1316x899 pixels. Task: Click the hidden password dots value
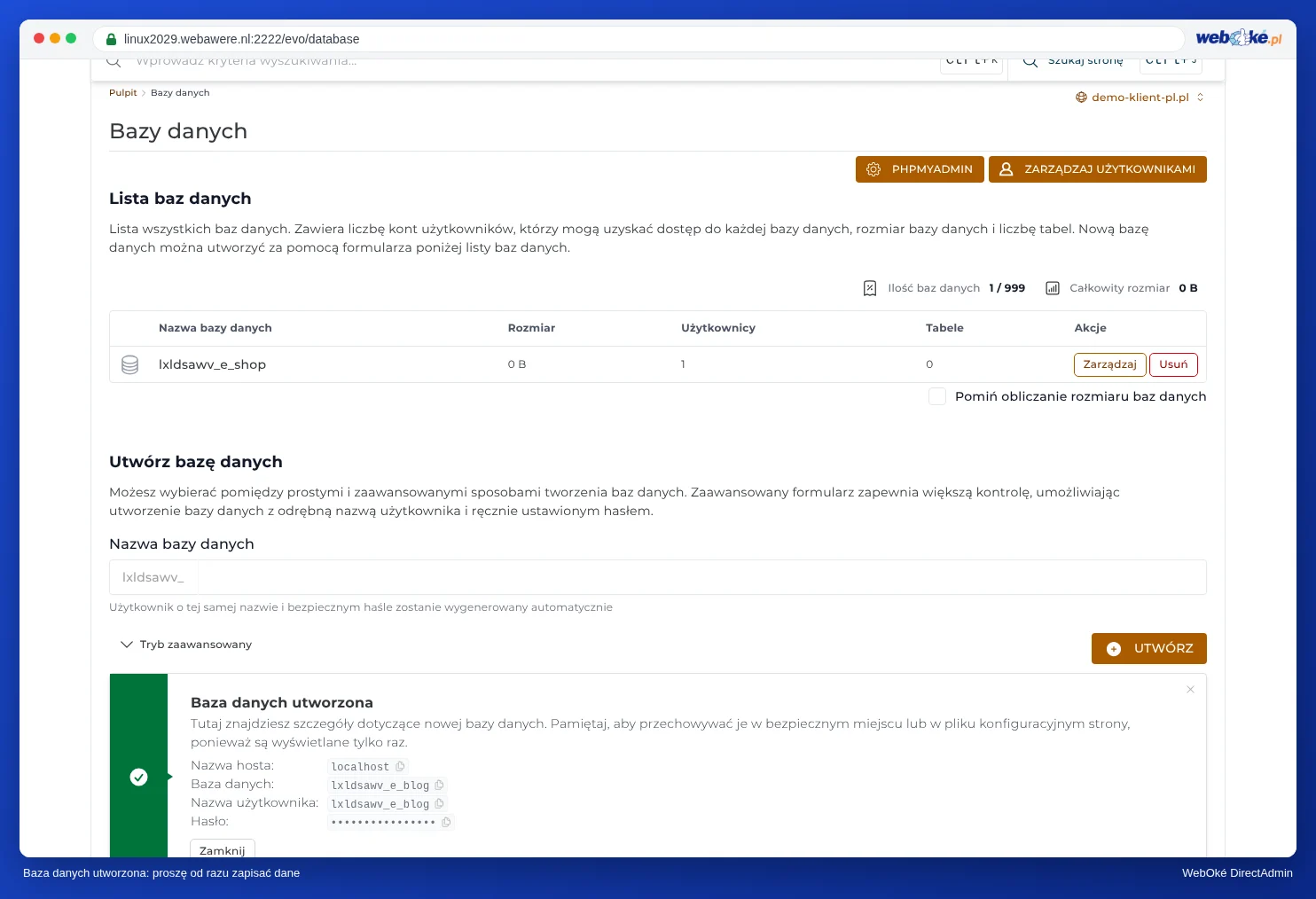pyautogui.click(x=383, y=823)
